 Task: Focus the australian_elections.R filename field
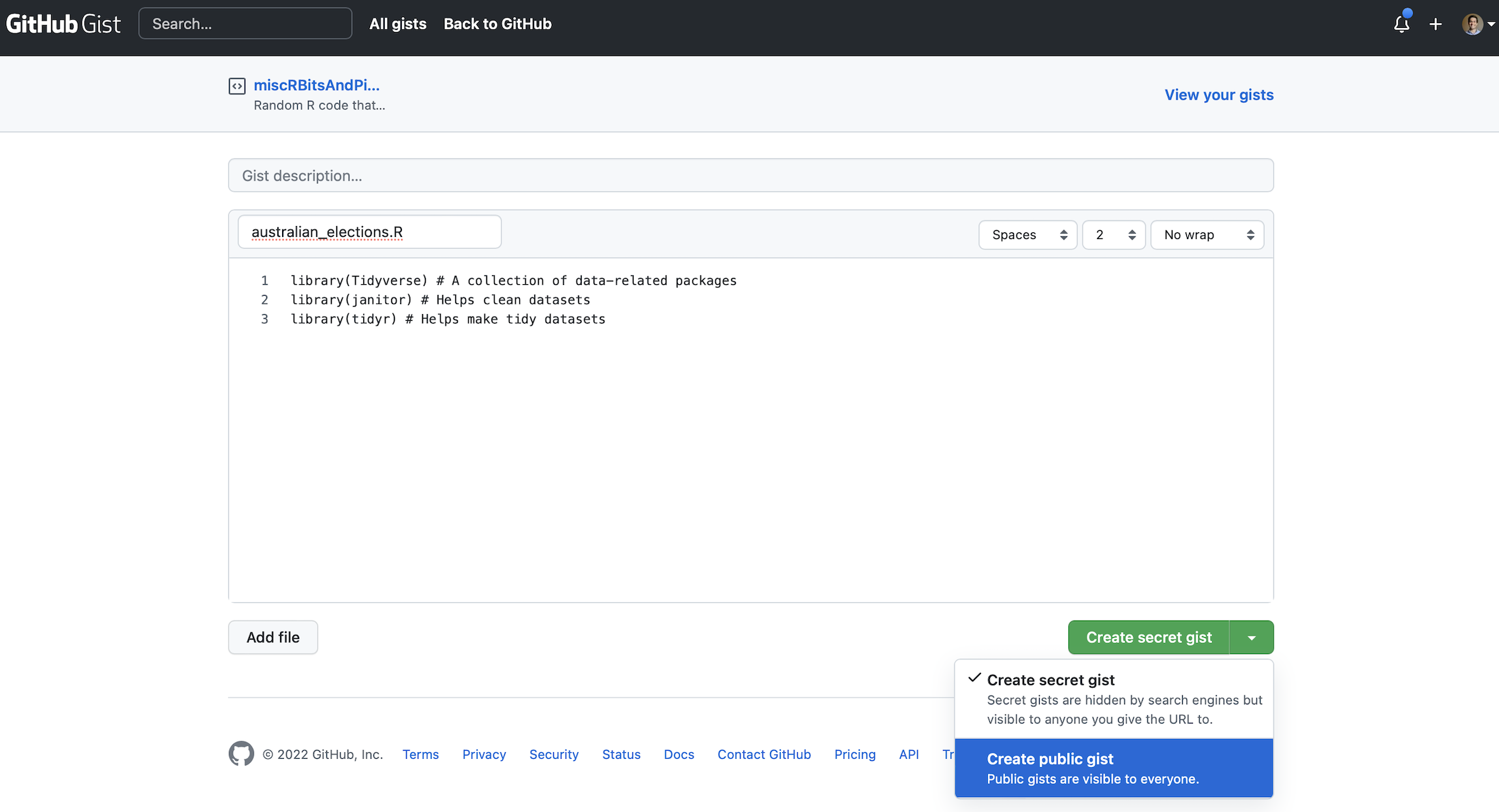[x=369, y=232]
